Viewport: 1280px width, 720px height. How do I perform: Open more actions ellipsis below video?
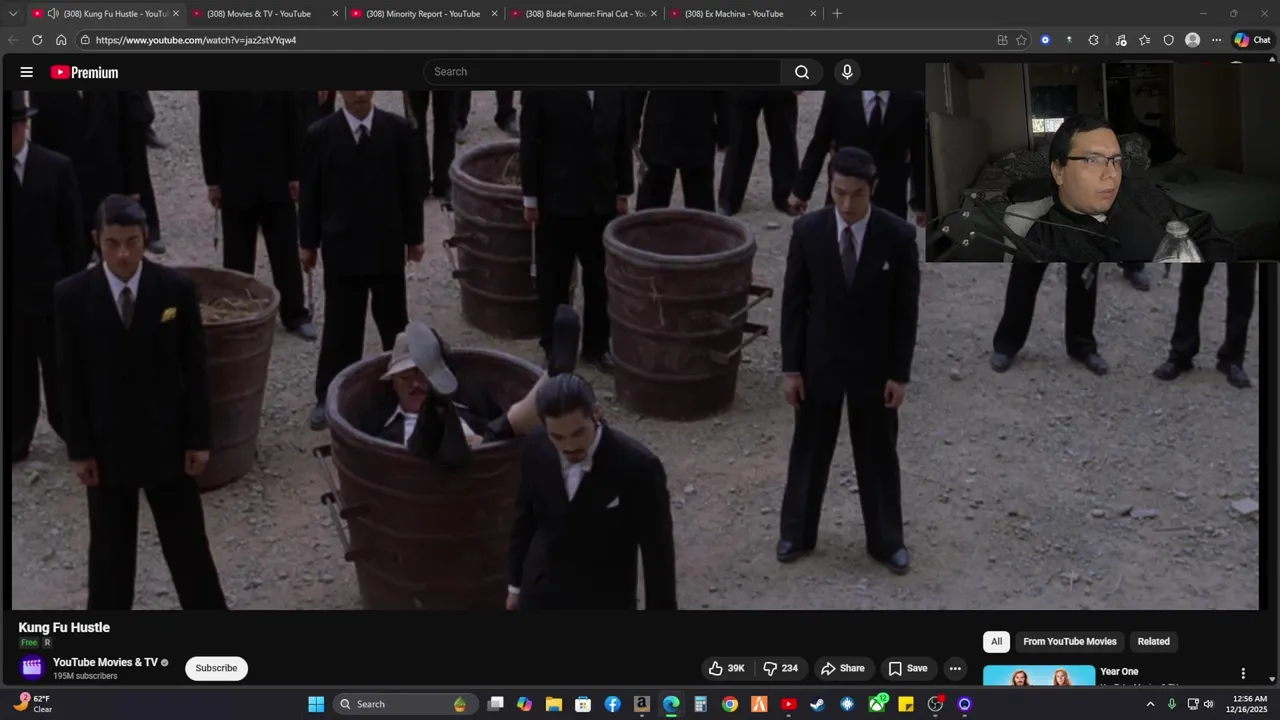(x=955, y=668)
